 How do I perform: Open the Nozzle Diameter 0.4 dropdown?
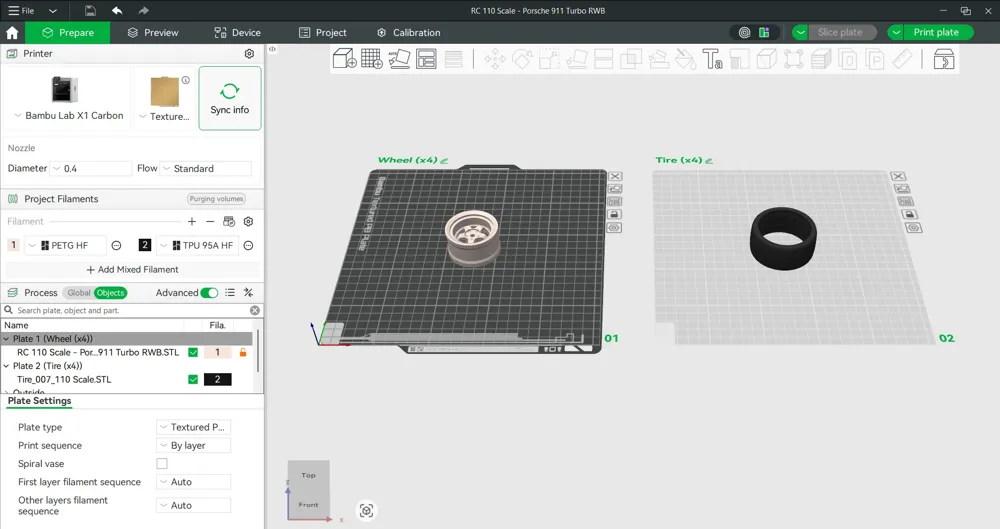pyautogui.click(x=91, y=168)
